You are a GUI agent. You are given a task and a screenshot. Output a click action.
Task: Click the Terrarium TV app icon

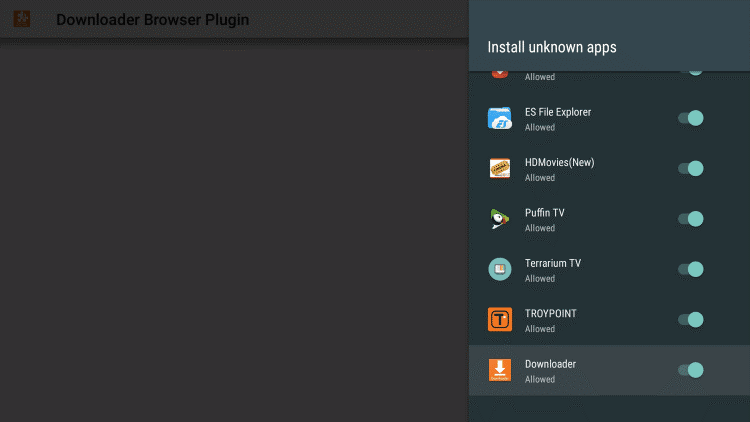pos(500,269)
